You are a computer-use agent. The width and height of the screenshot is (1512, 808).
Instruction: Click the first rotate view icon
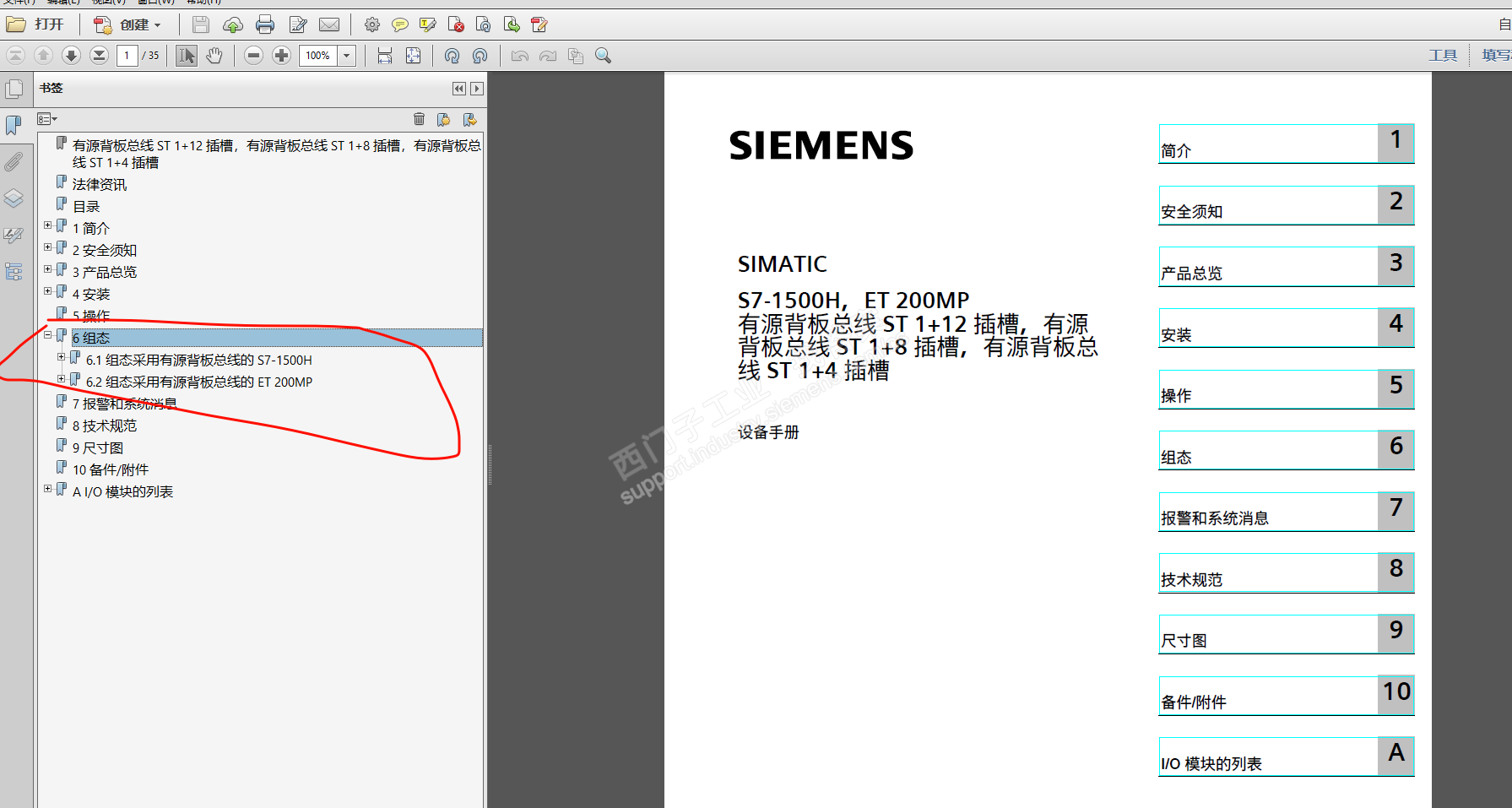452,56
